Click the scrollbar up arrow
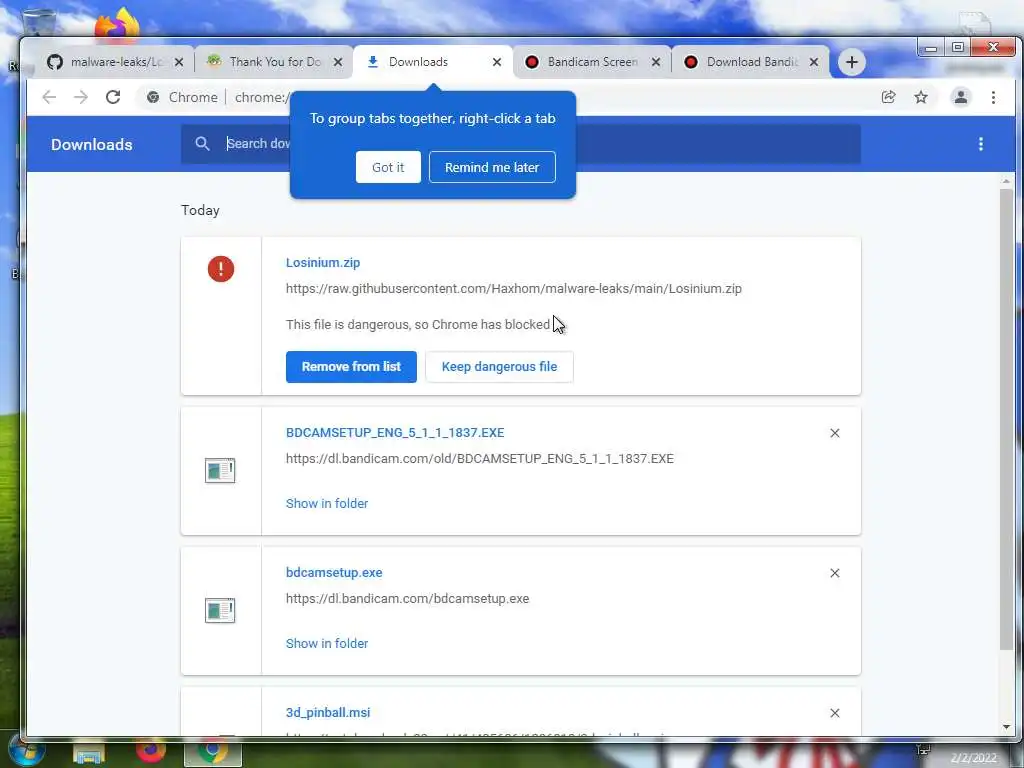1024x768 pixels. 1006,181
